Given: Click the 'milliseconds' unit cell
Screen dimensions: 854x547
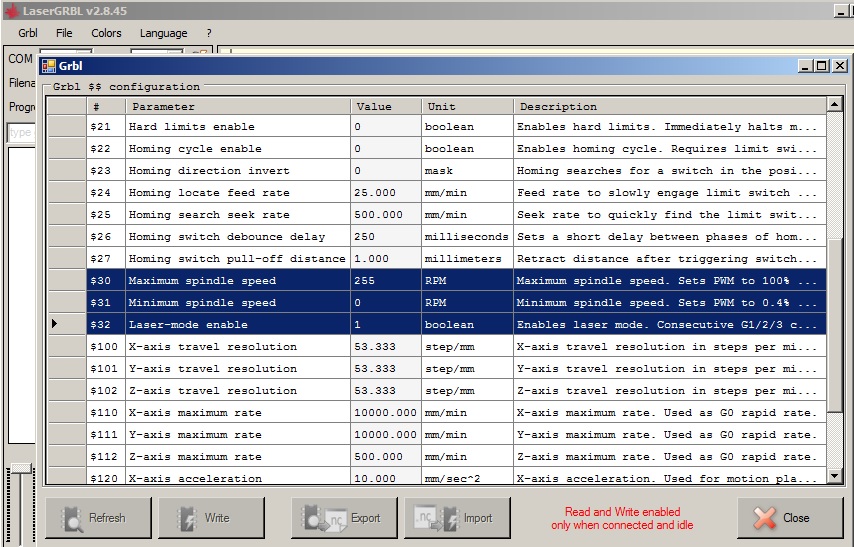Looking at the screenshot, I should pyautogui.click(x=467, y=236).
